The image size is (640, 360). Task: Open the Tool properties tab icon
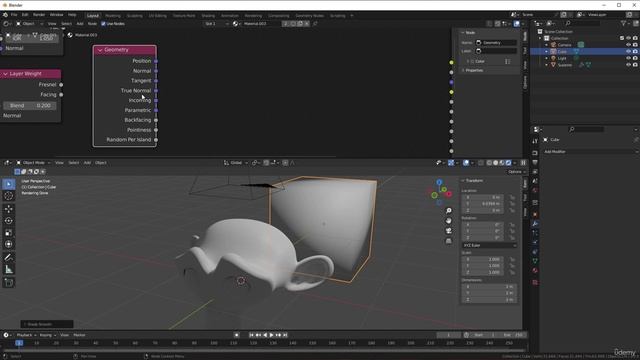pyautogui.click(x=535, y=141)
